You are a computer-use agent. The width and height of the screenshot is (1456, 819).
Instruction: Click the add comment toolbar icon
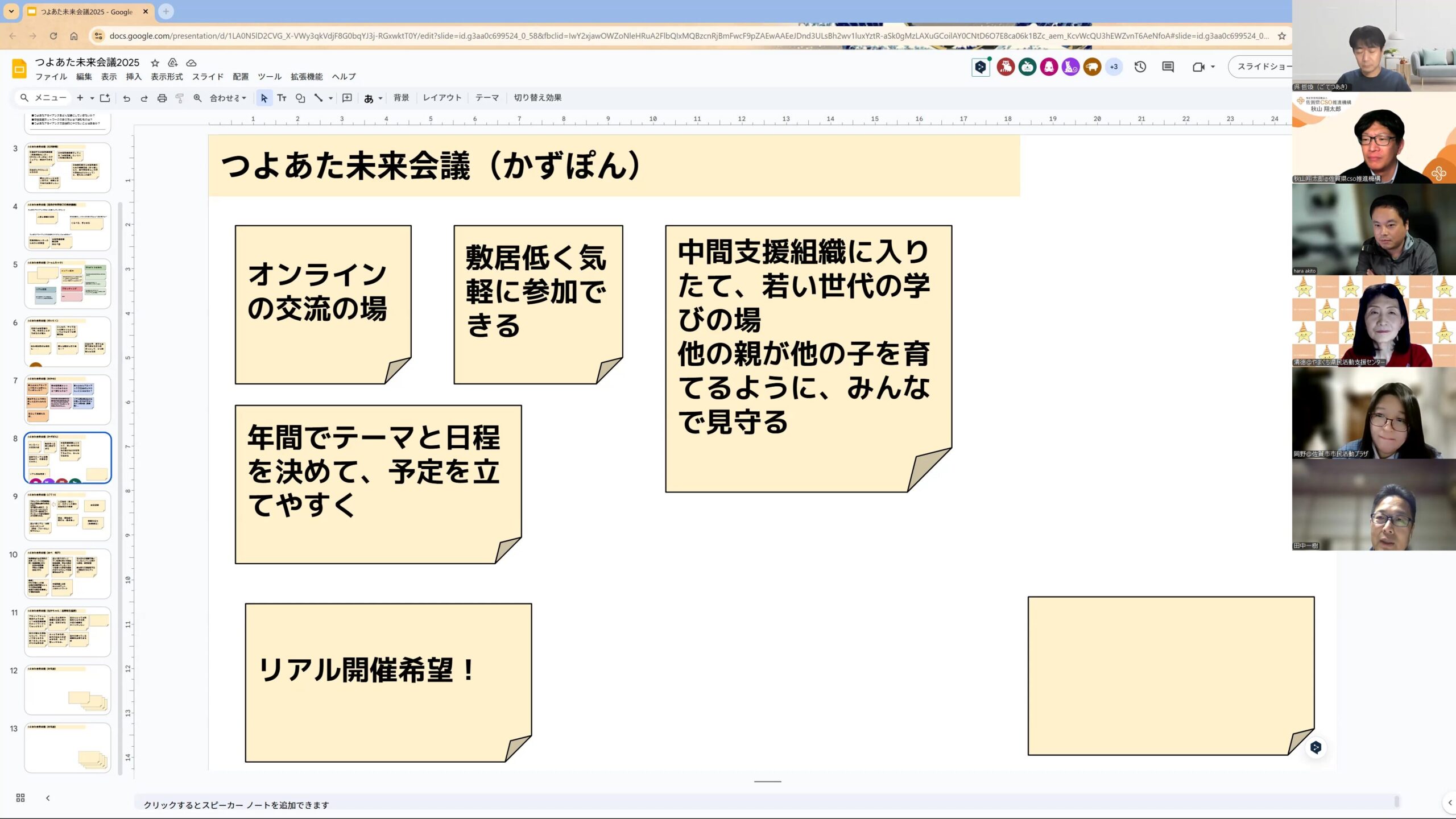347,98
